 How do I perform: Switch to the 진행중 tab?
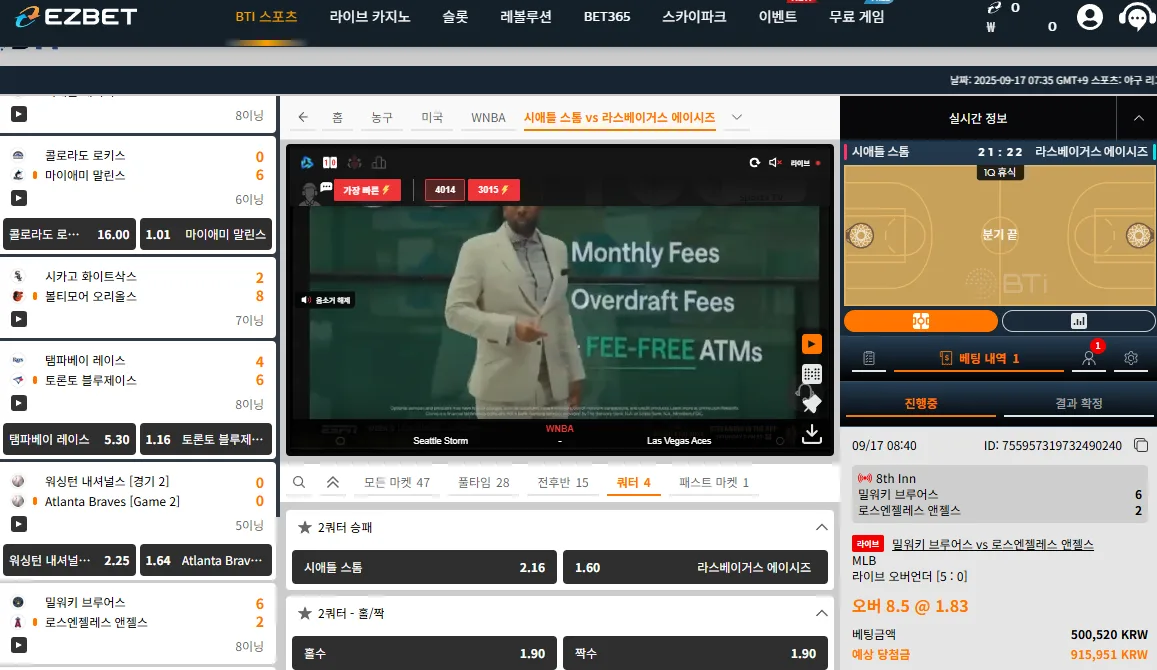(921, 403)
